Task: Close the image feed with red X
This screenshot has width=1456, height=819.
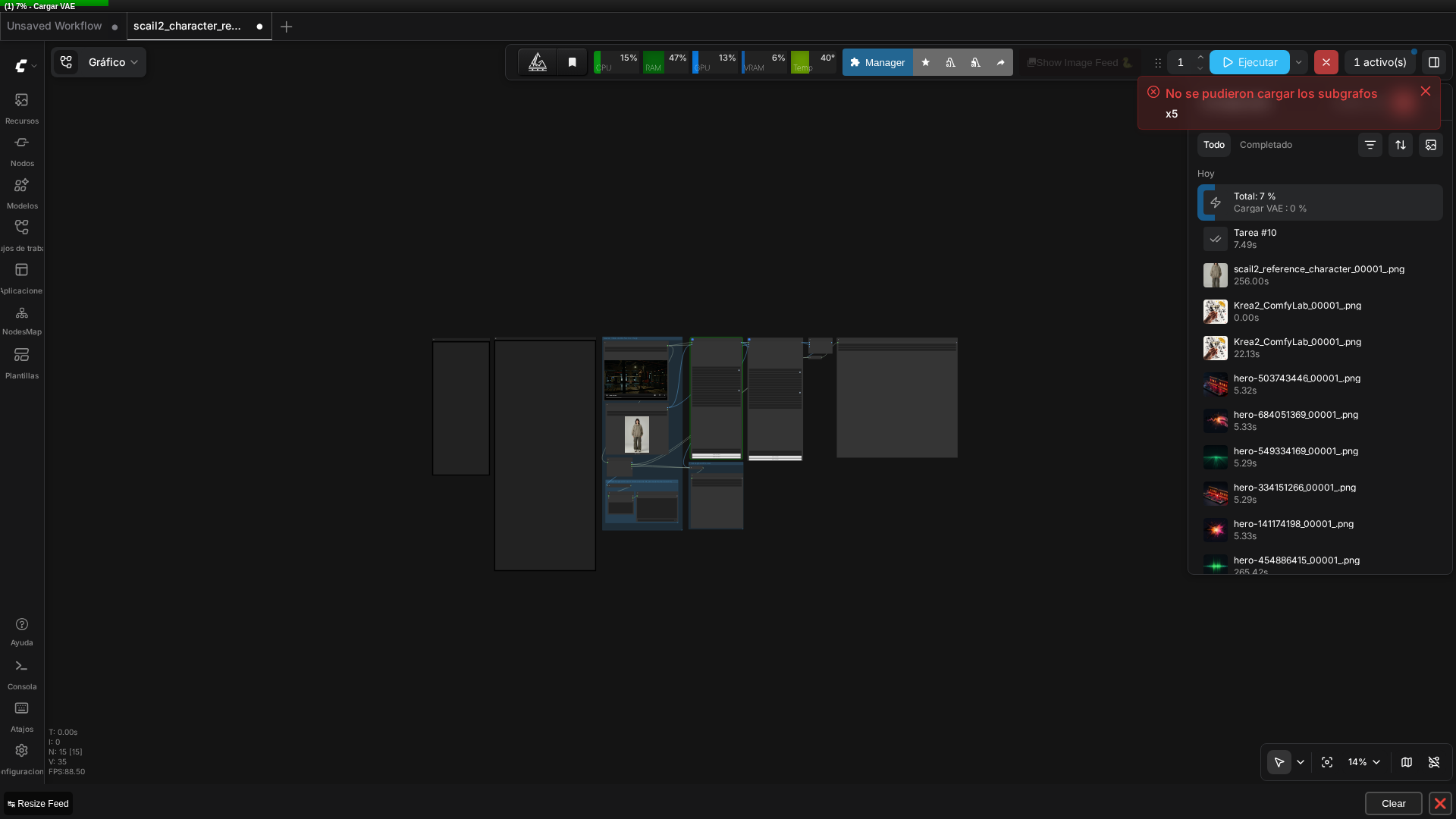Action: [x=1440, y=803]
